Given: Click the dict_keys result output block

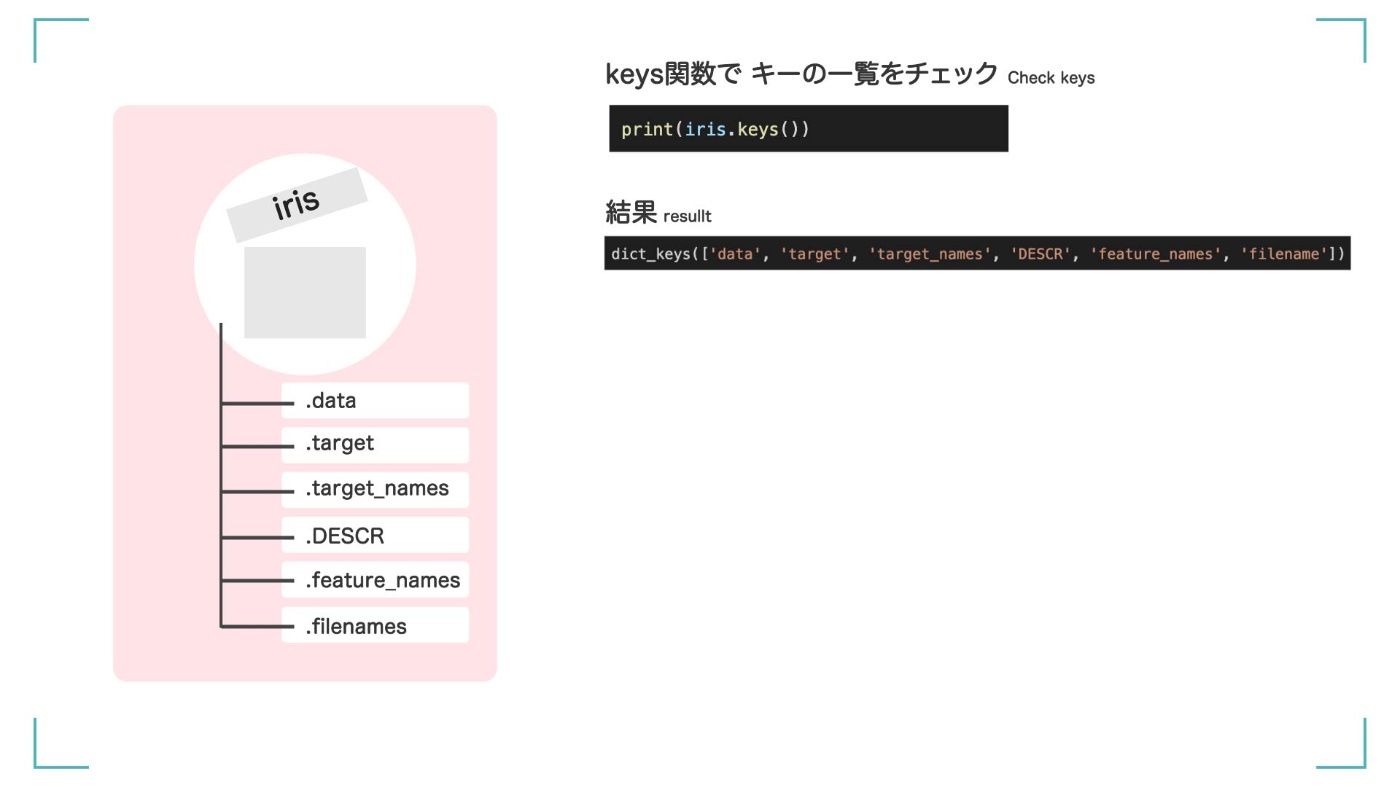Looking at the screenshot, I should click(x=977, y=254).
